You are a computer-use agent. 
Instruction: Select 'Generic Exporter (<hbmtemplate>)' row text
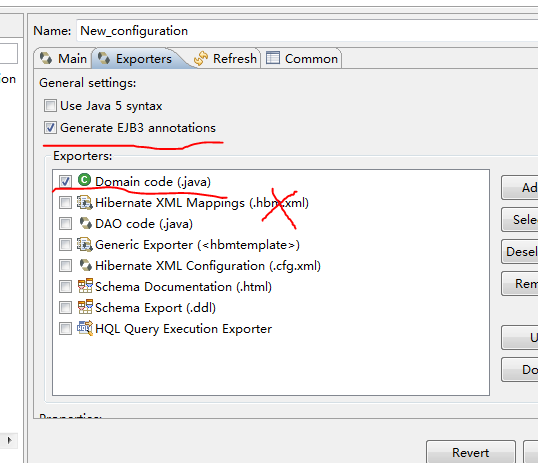198,245
